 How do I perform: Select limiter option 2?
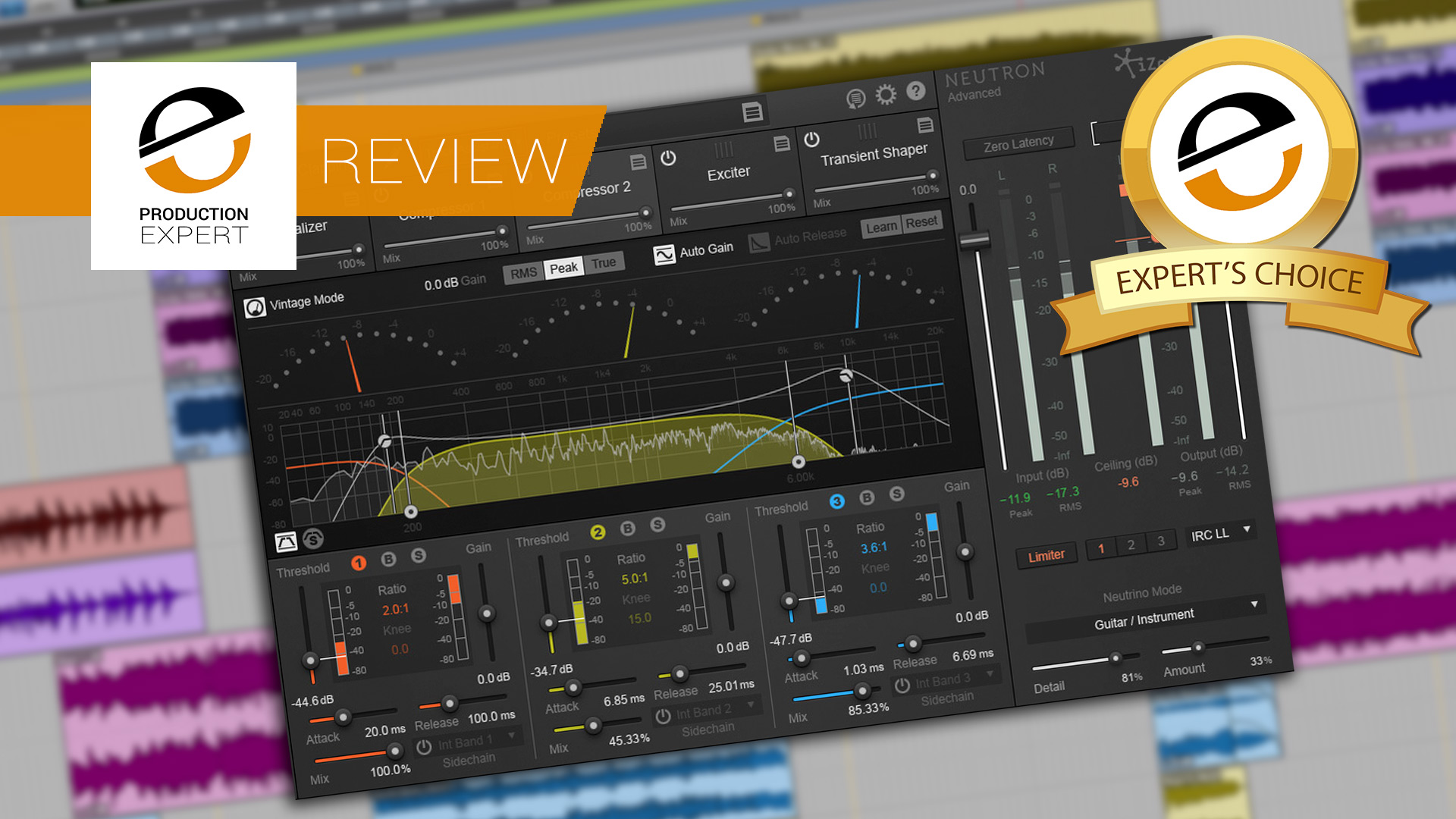tap(1131, 544)
